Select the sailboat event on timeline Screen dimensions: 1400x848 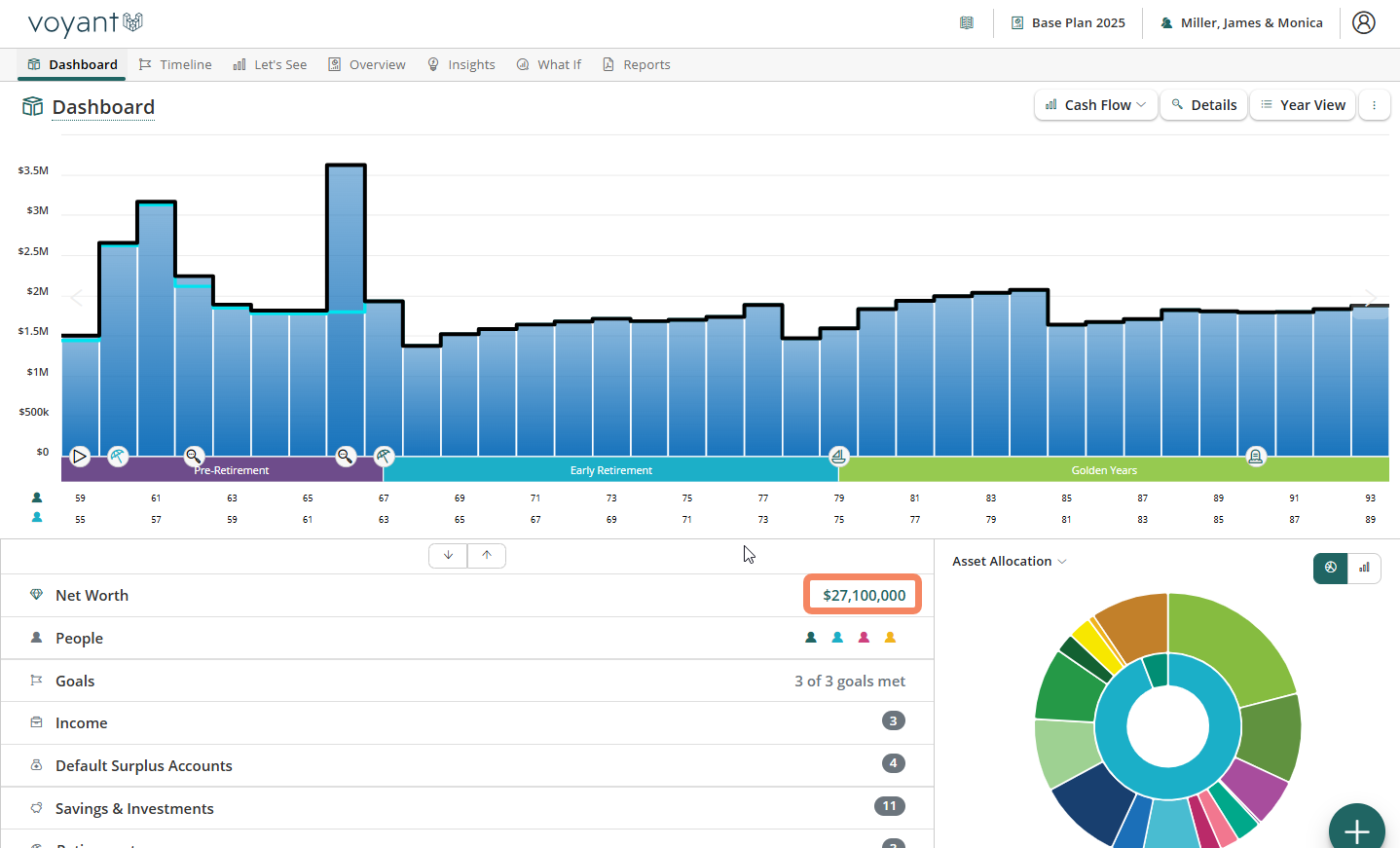[838, 456]
